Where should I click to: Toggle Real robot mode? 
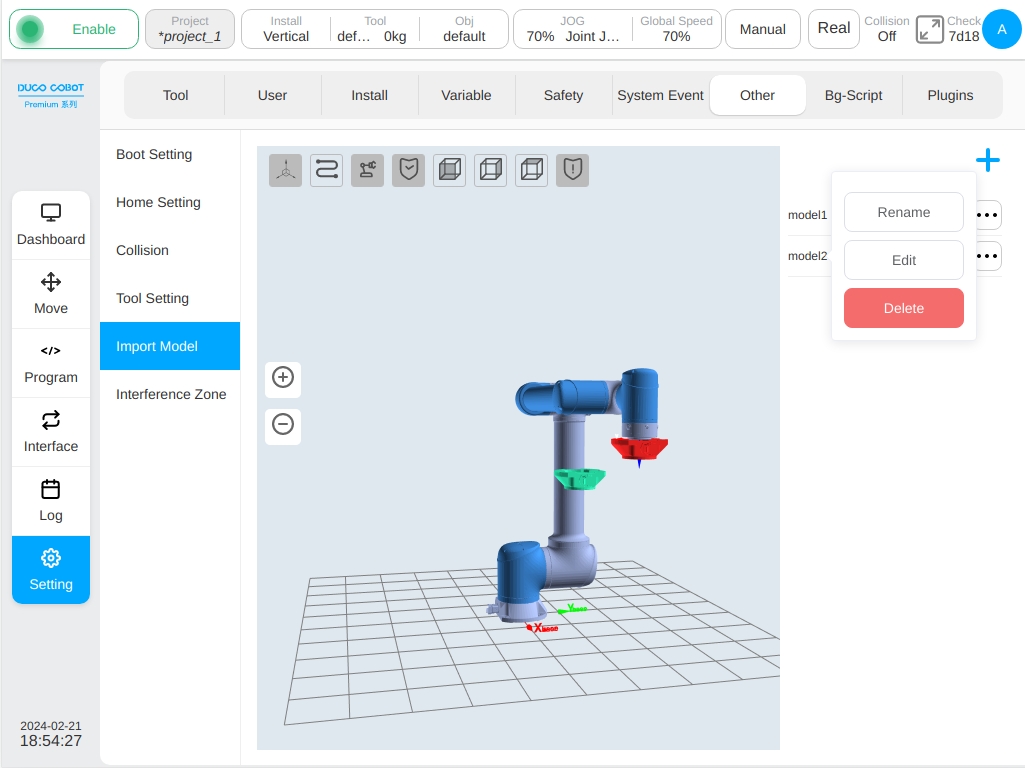pyautogui.click(x=833, y=29)
